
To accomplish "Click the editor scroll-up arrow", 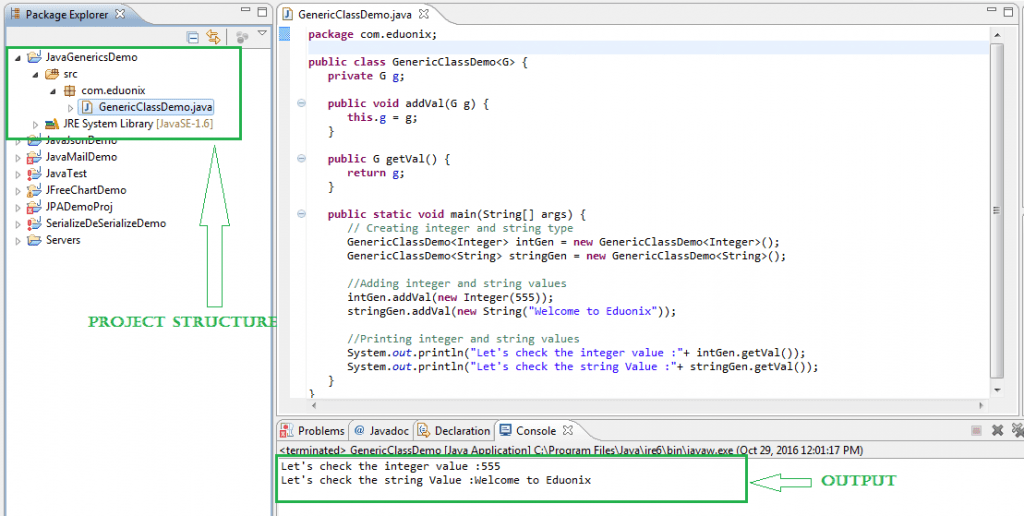I will (x=997, y=34).
